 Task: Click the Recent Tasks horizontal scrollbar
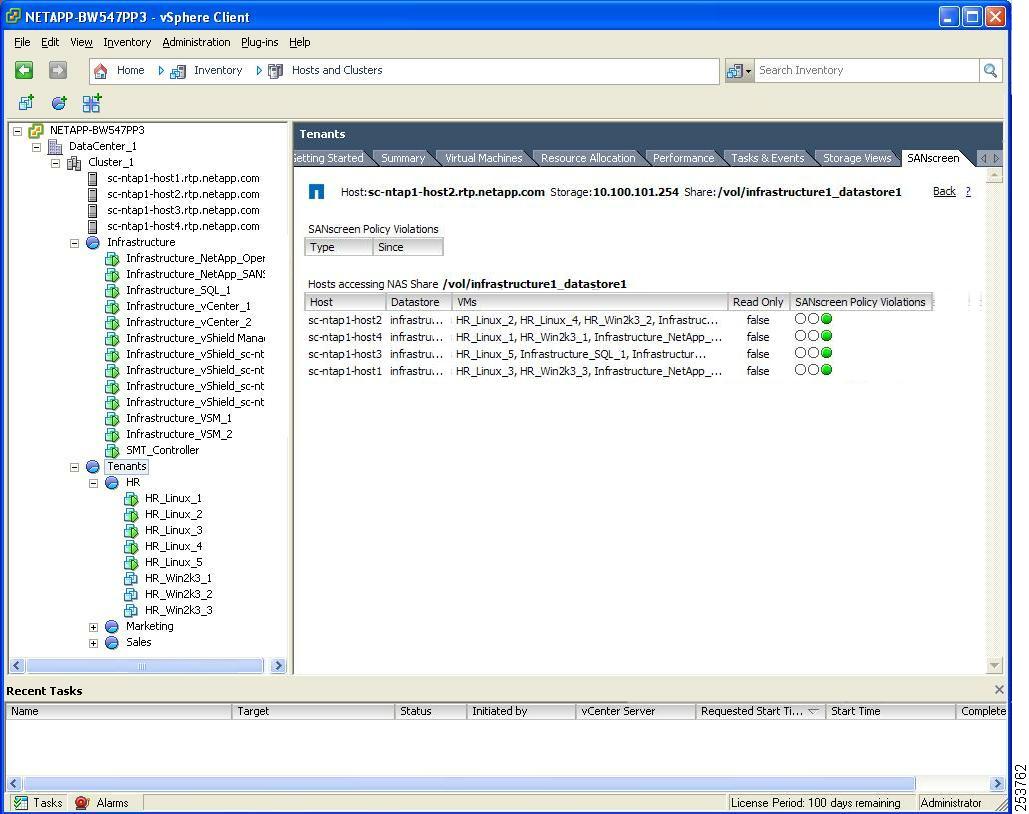[x=469, y=784]
